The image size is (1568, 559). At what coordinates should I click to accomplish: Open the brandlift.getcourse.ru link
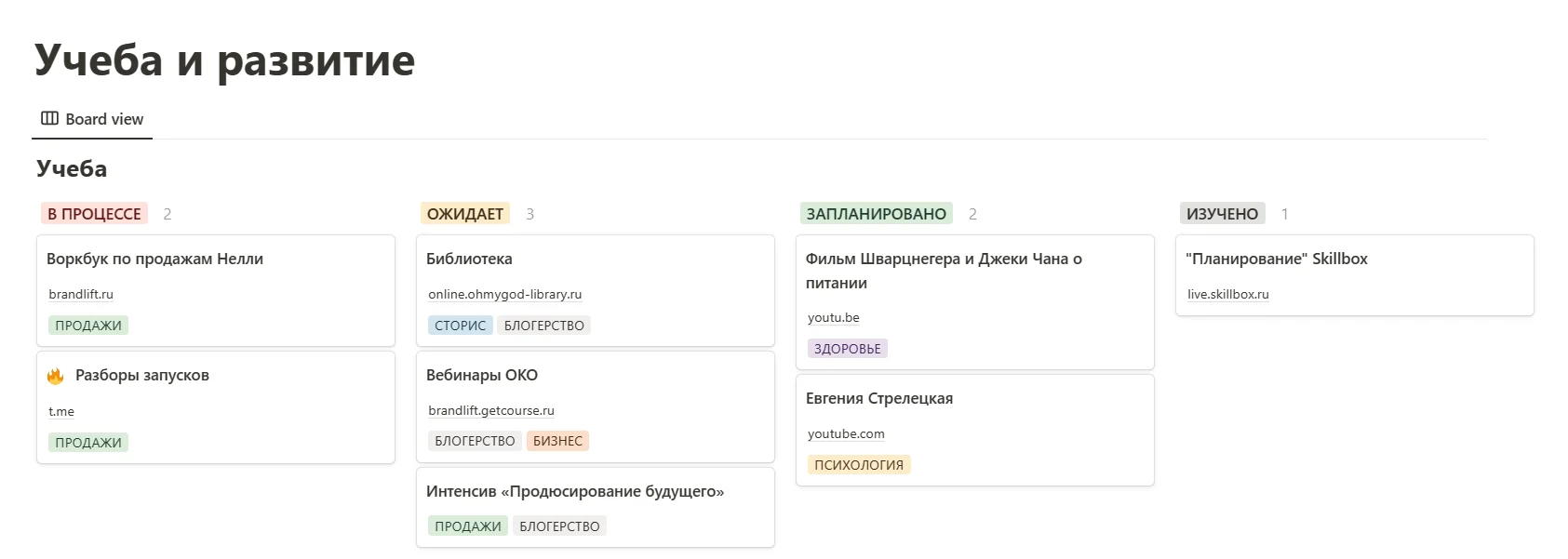coord(490,411)
